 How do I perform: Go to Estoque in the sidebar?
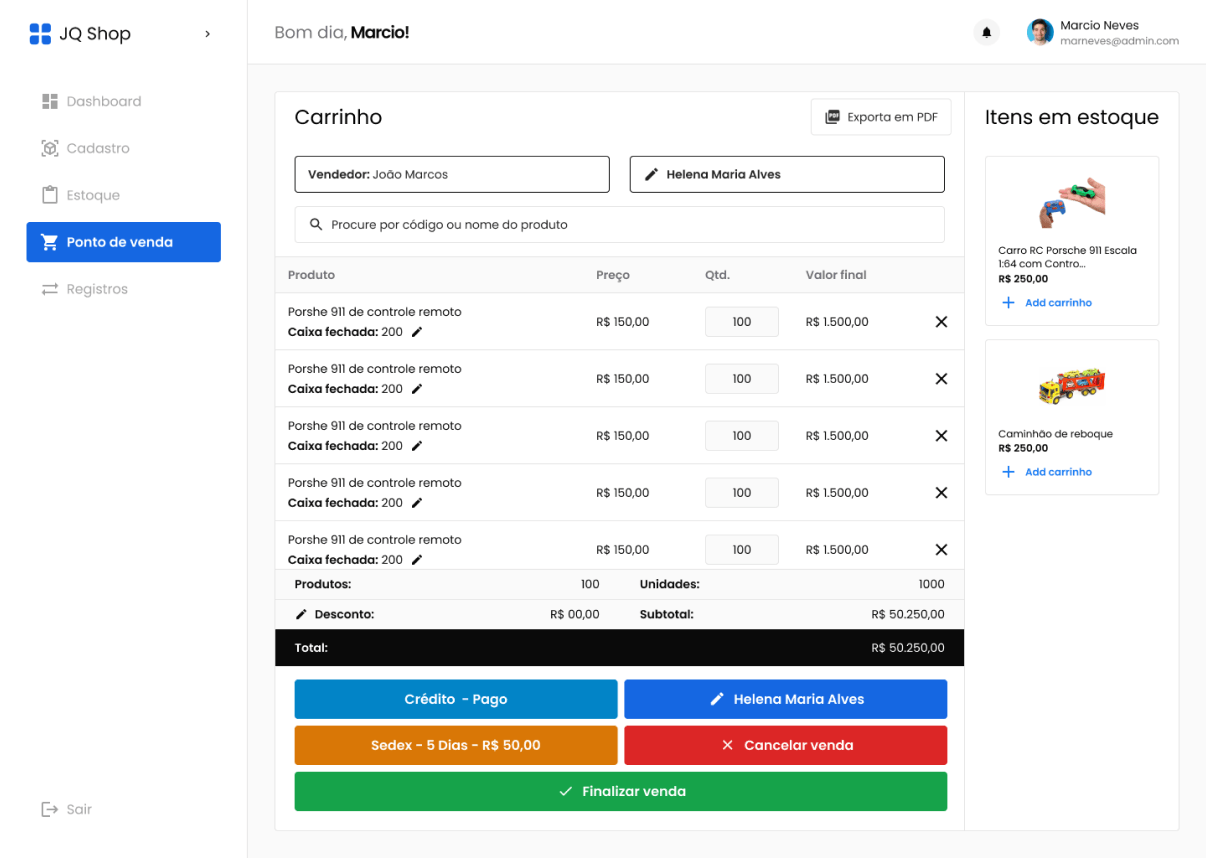pos(93,195)
